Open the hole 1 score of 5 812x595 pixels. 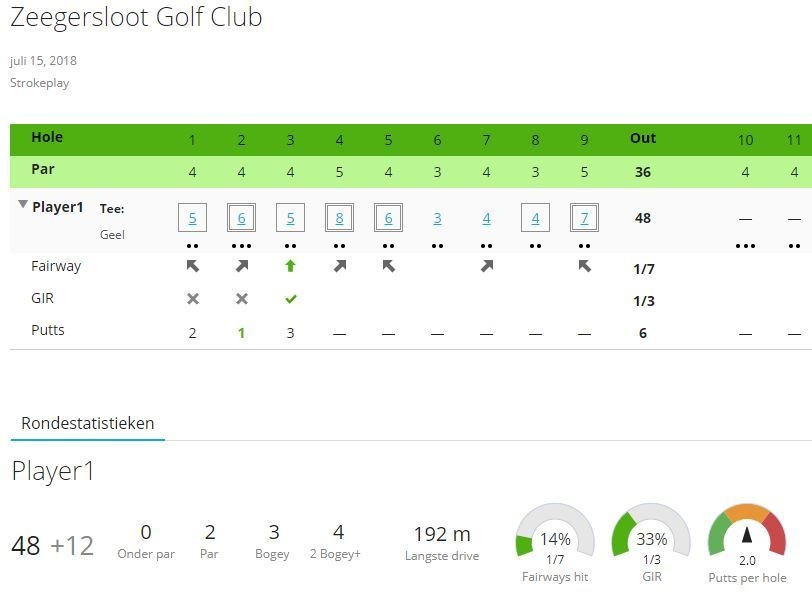point(192,218)
